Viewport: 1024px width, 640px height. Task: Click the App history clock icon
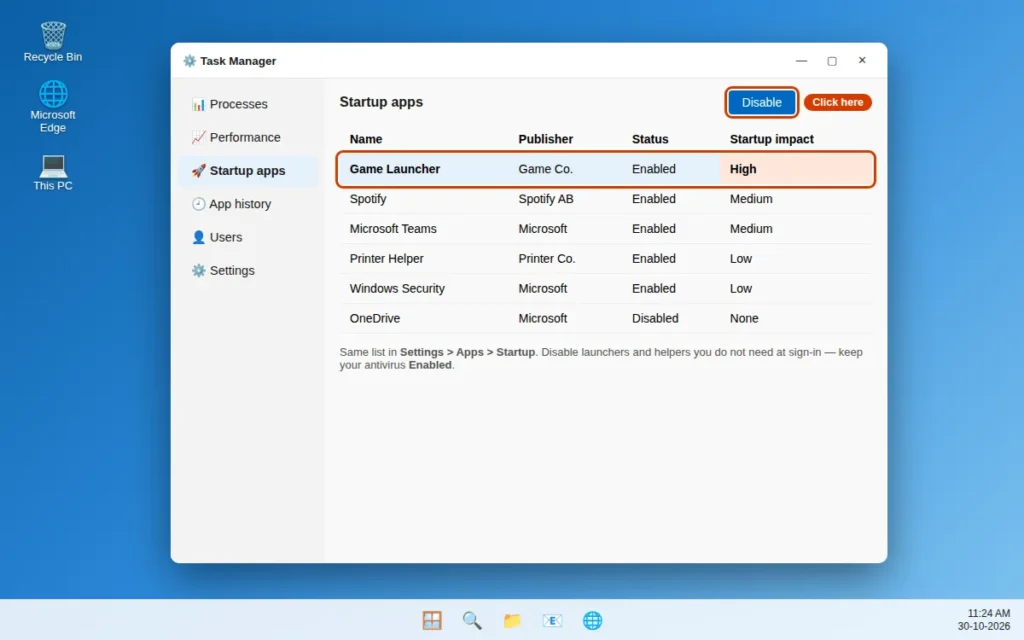coord(199,204)
